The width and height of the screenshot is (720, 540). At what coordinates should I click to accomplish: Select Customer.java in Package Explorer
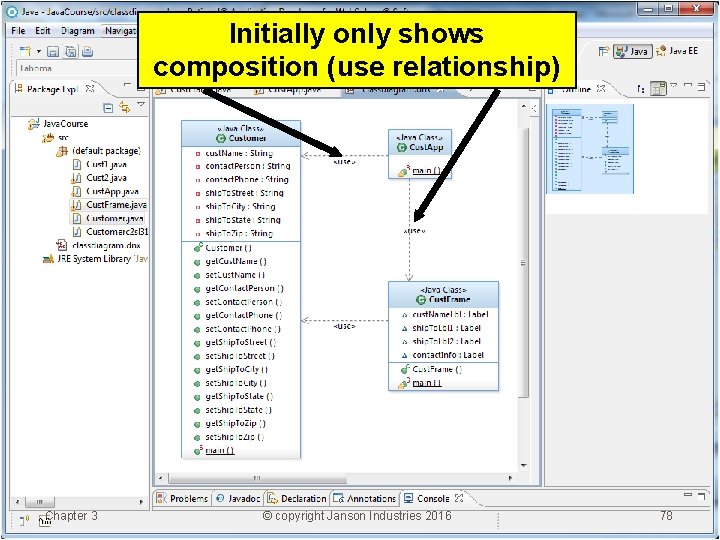107,218
